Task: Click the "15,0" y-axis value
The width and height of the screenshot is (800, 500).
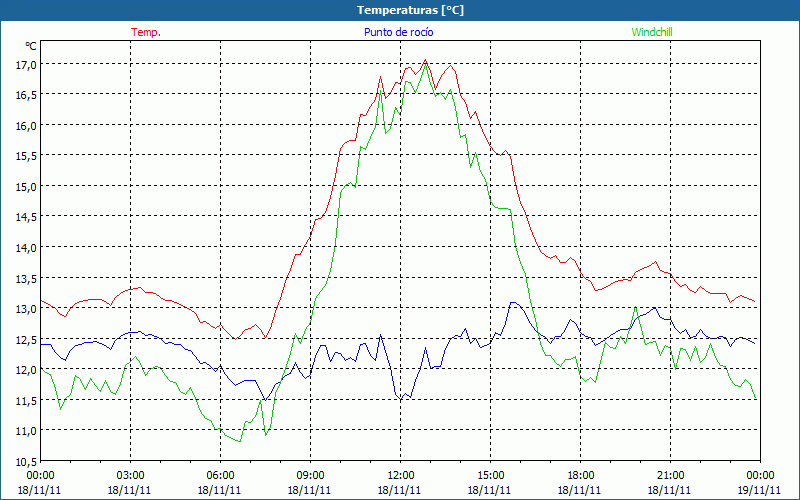Action: point(26,186)
